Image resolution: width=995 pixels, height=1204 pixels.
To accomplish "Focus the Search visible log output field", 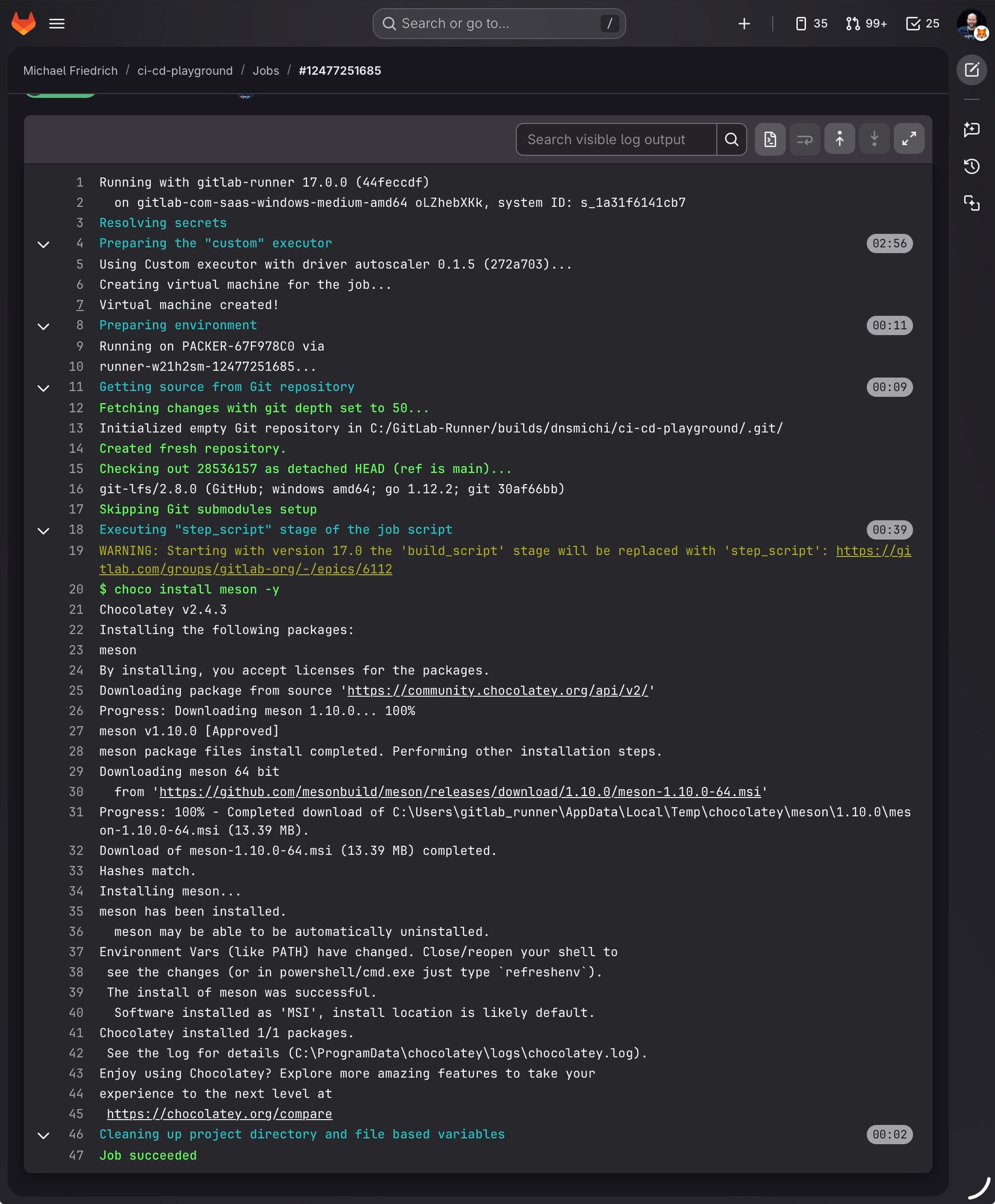I will tap(616, 139).
